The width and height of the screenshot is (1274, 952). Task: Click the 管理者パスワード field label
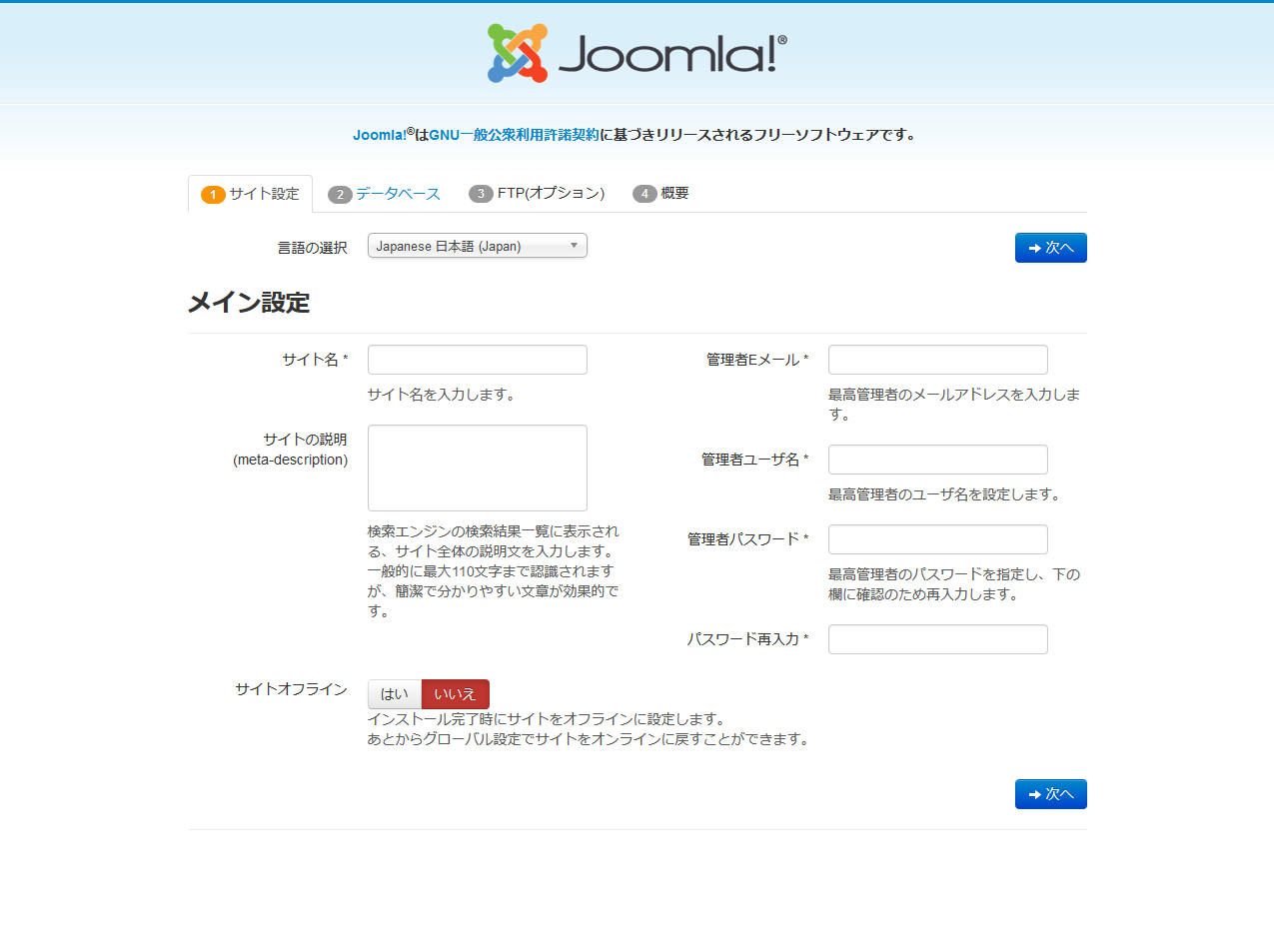coord(747,539)
